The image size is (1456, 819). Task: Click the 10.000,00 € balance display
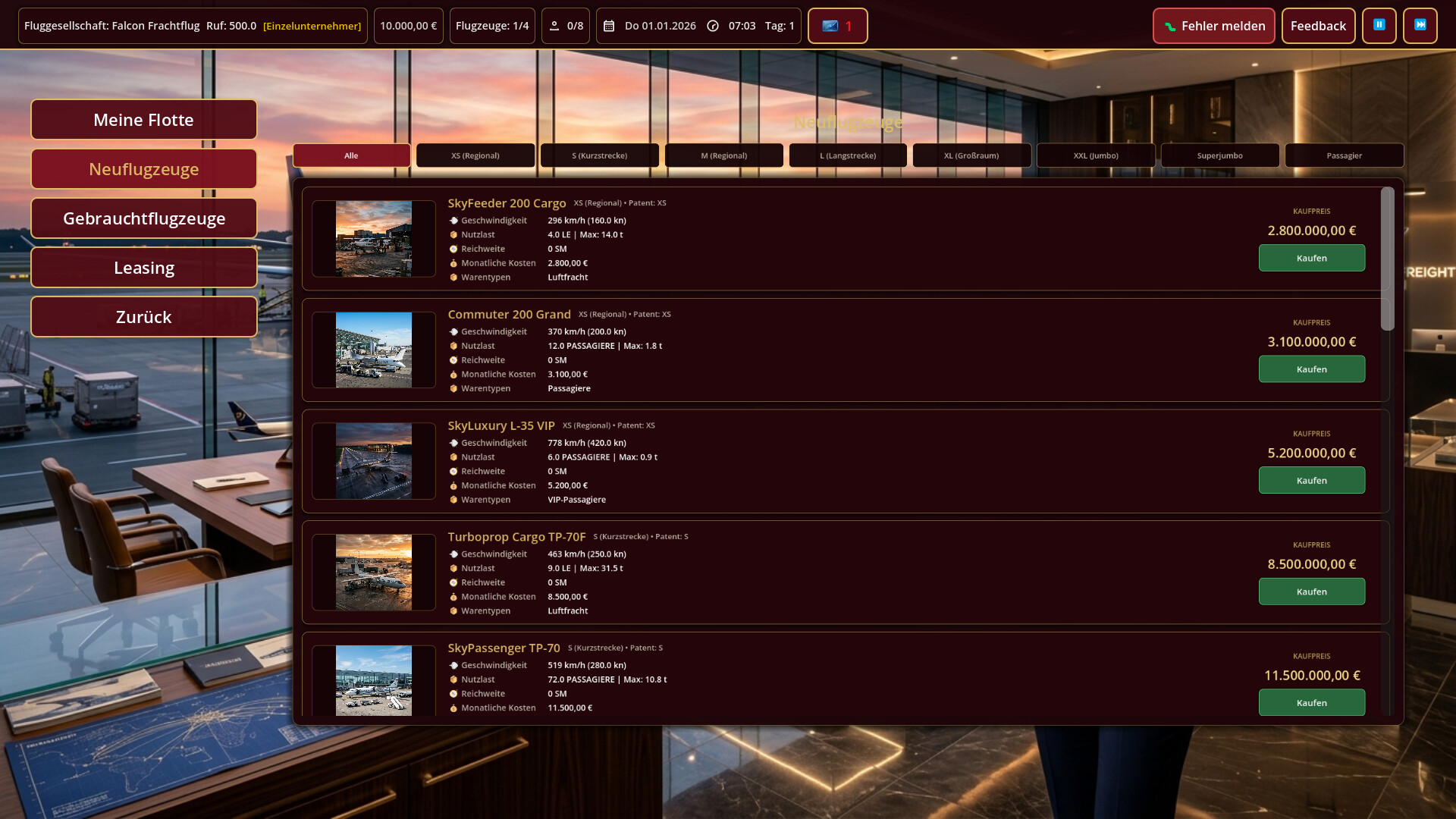(408, 26)
